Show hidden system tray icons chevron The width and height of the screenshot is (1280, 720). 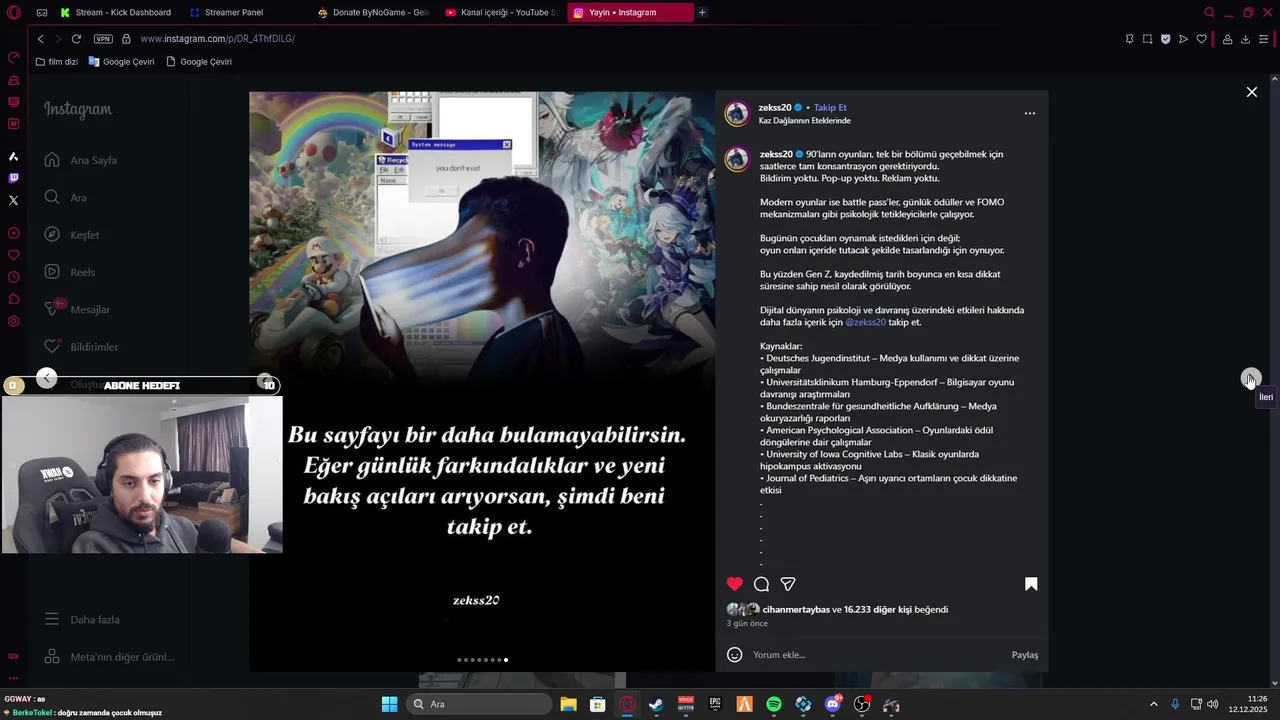[x=1153, y=704]
